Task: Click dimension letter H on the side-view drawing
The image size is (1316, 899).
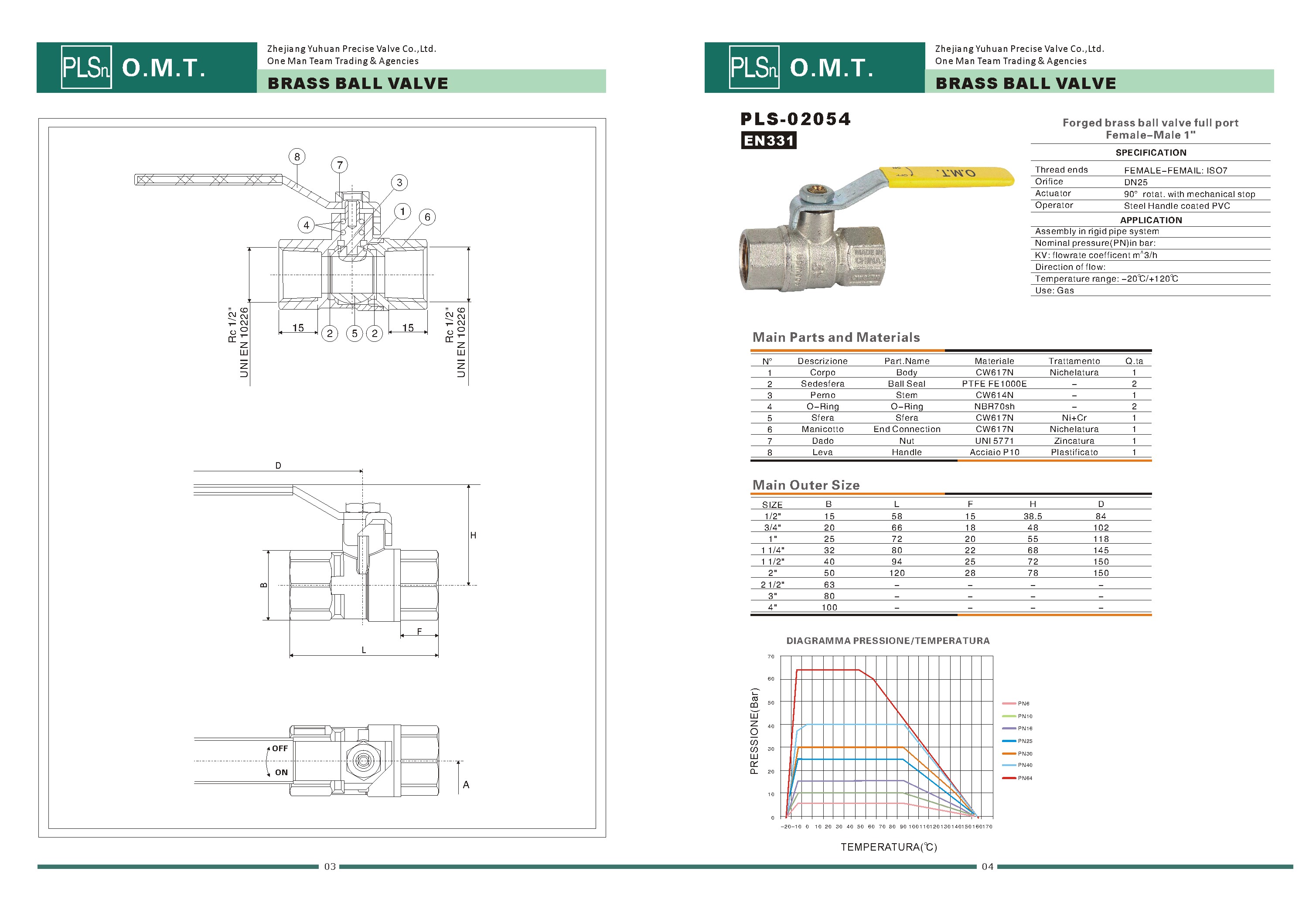Action: (474, 535)
